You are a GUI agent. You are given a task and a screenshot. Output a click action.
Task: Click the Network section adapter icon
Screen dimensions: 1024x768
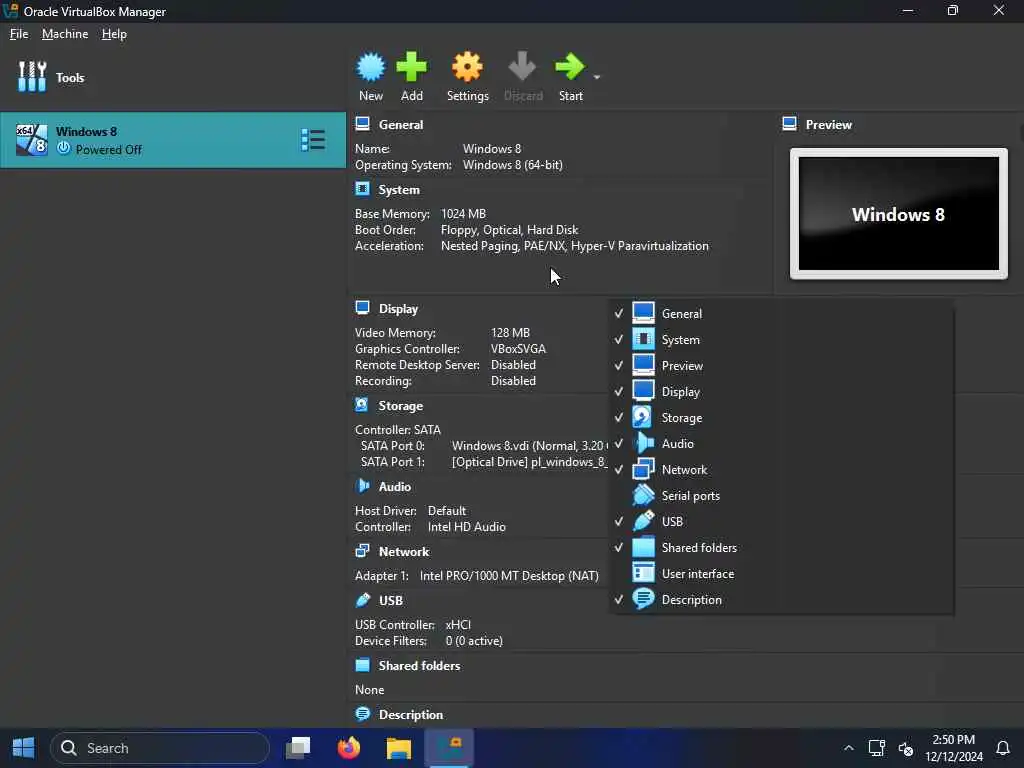362,551
